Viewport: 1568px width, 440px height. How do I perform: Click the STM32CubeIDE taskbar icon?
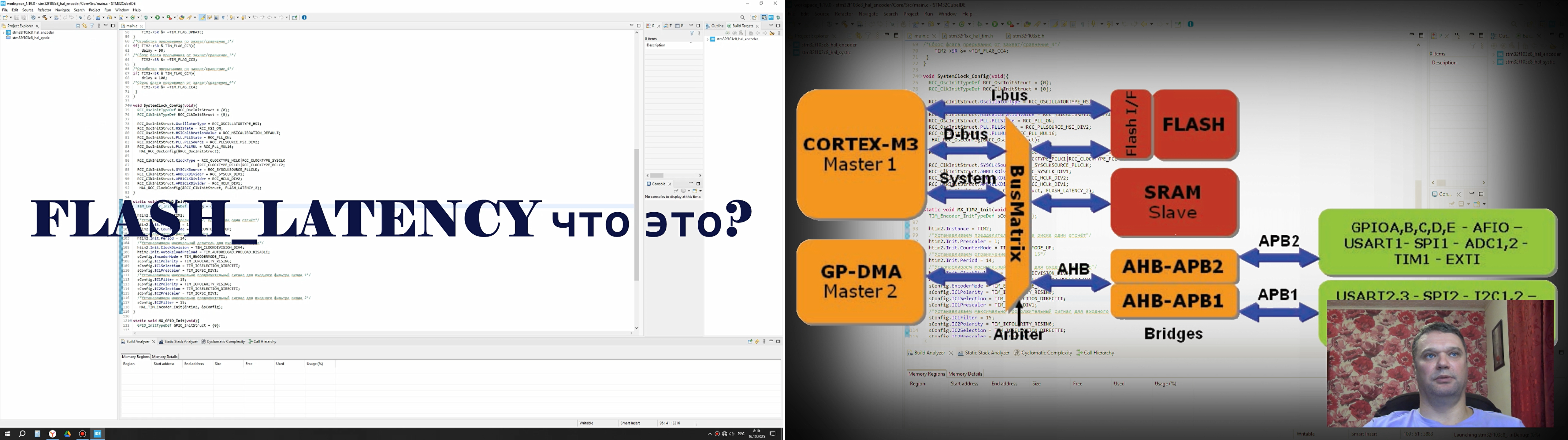[97, 434]
